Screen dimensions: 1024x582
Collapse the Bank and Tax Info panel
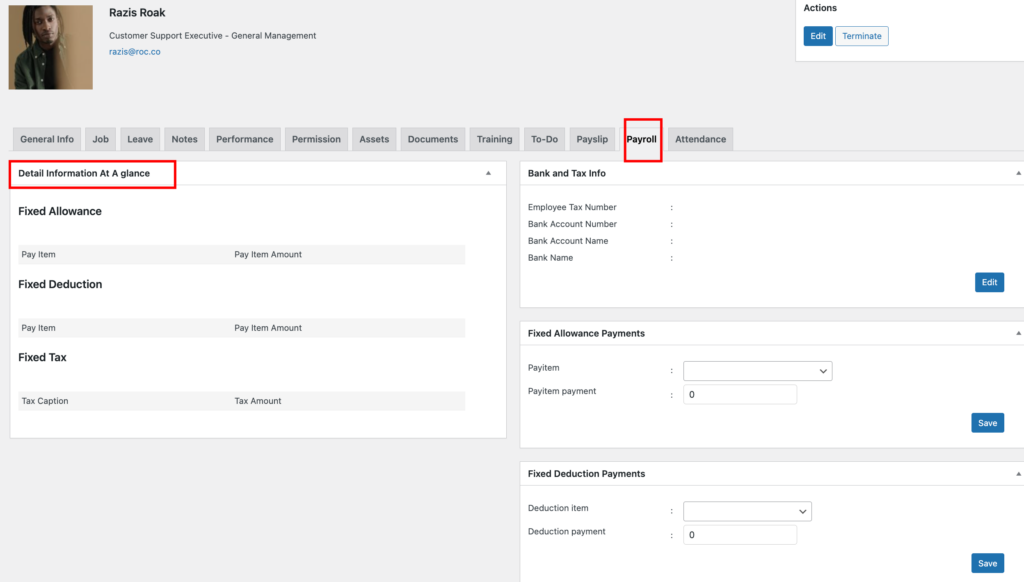1018,173
